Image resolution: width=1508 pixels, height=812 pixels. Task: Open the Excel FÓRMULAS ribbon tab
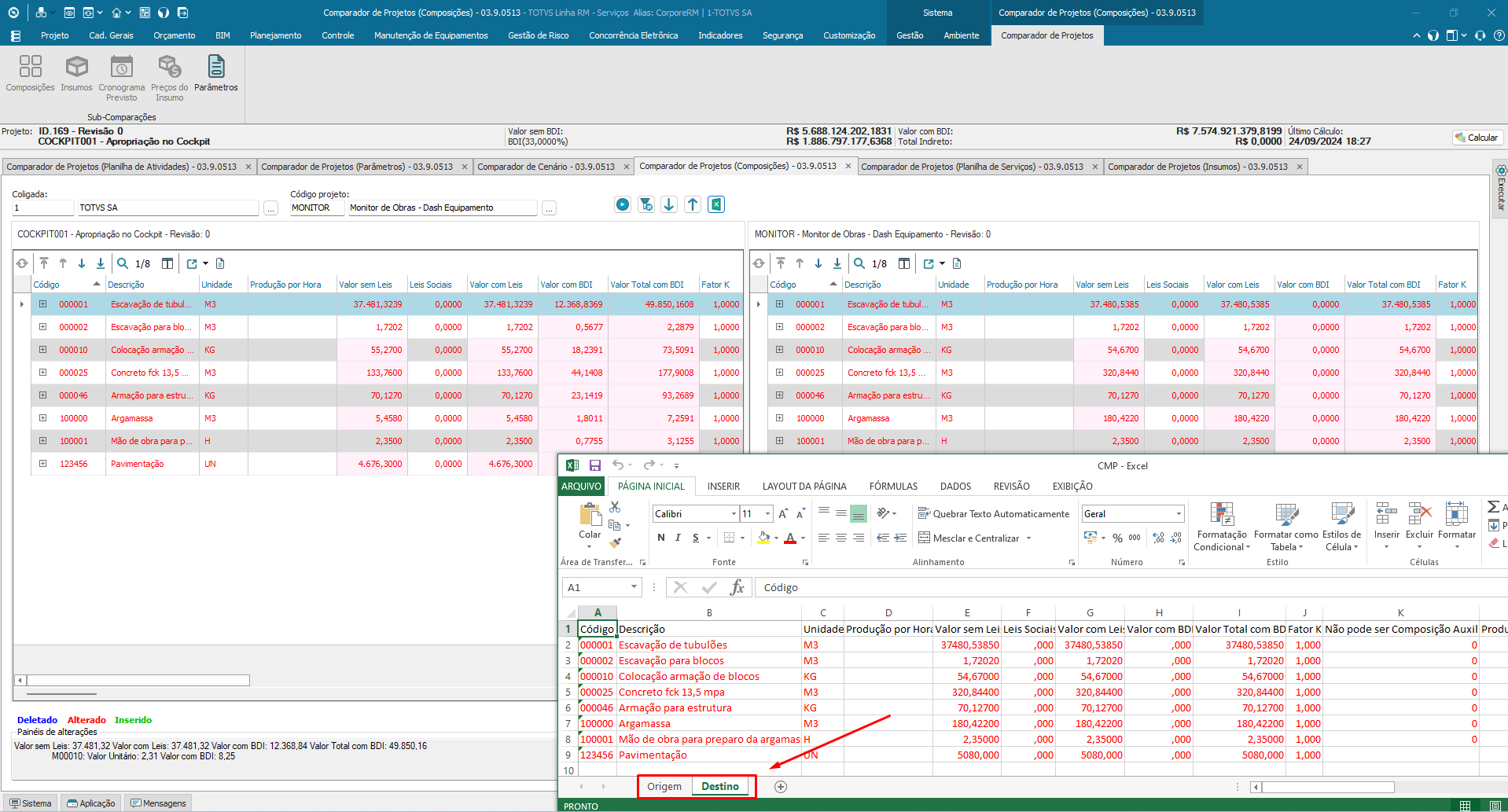893,487
